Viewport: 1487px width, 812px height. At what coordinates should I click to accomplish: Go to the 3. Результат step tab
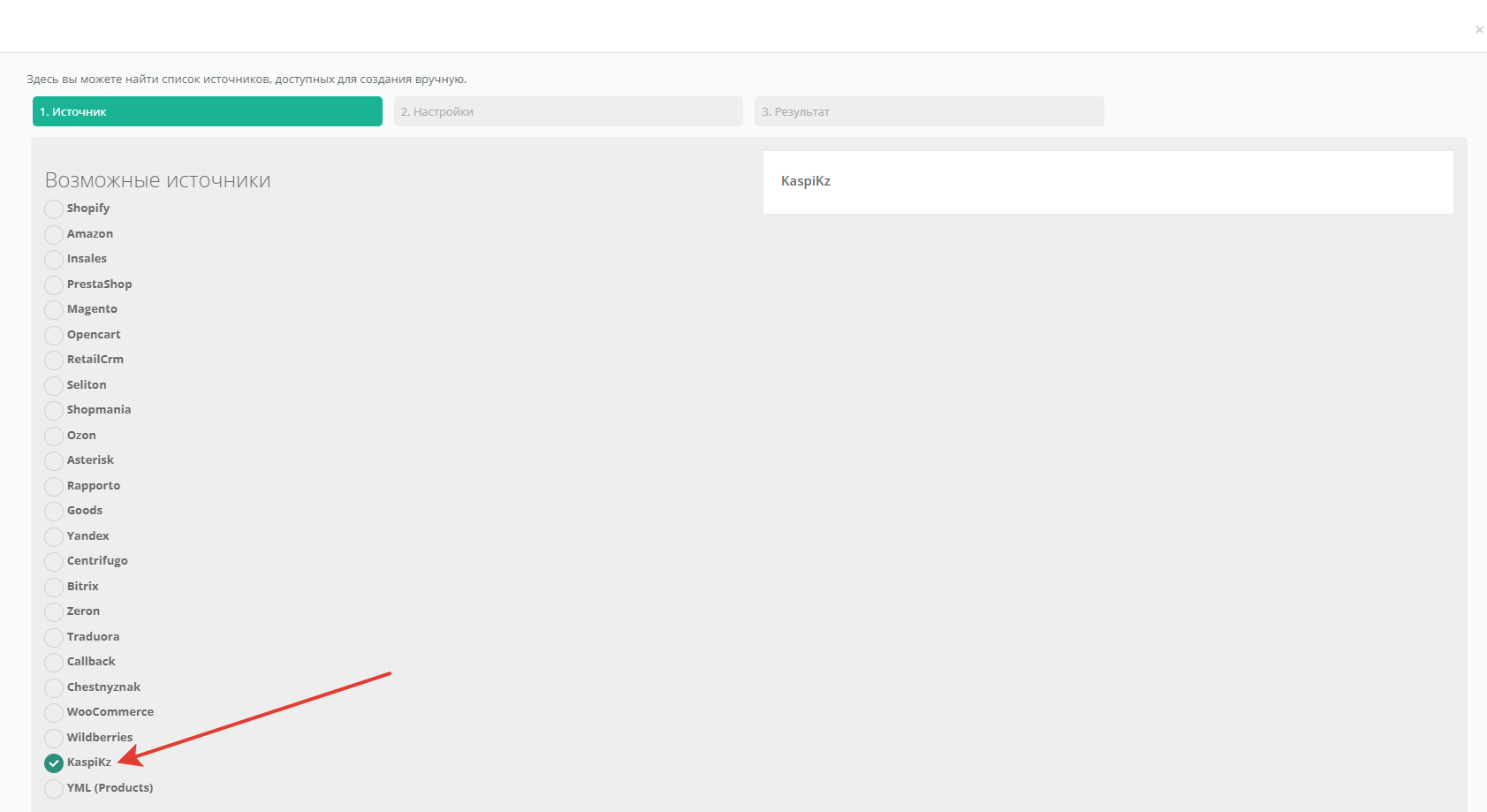click(929, 111)
